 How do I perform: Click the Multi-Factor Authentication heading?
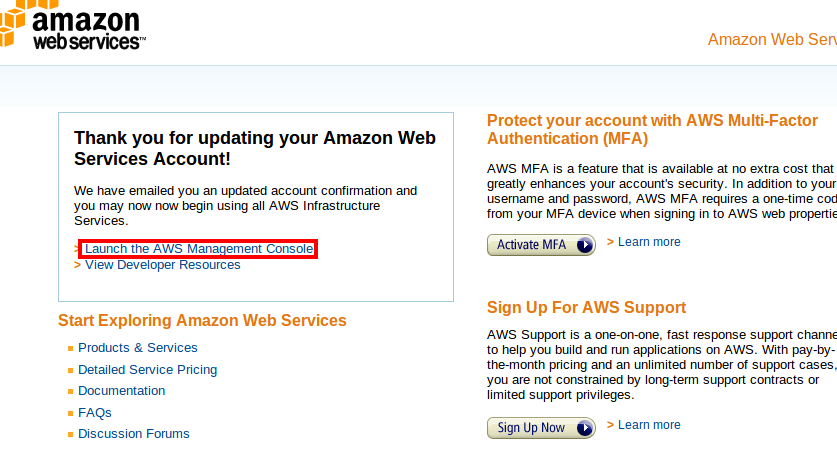click(x=652, y=129)
